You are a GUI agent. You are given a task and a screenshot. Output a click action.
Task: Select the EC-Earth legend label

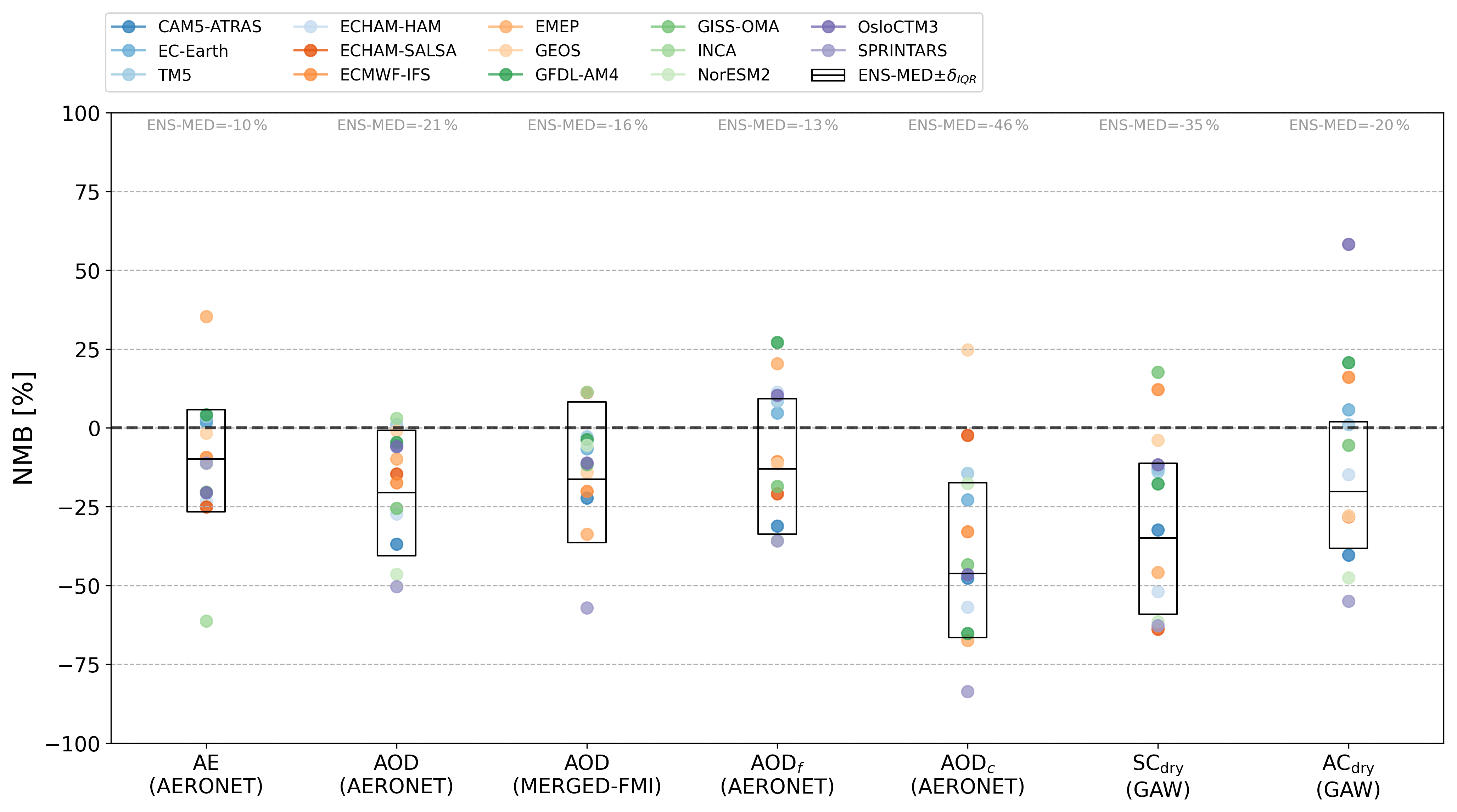pos(193,51)
